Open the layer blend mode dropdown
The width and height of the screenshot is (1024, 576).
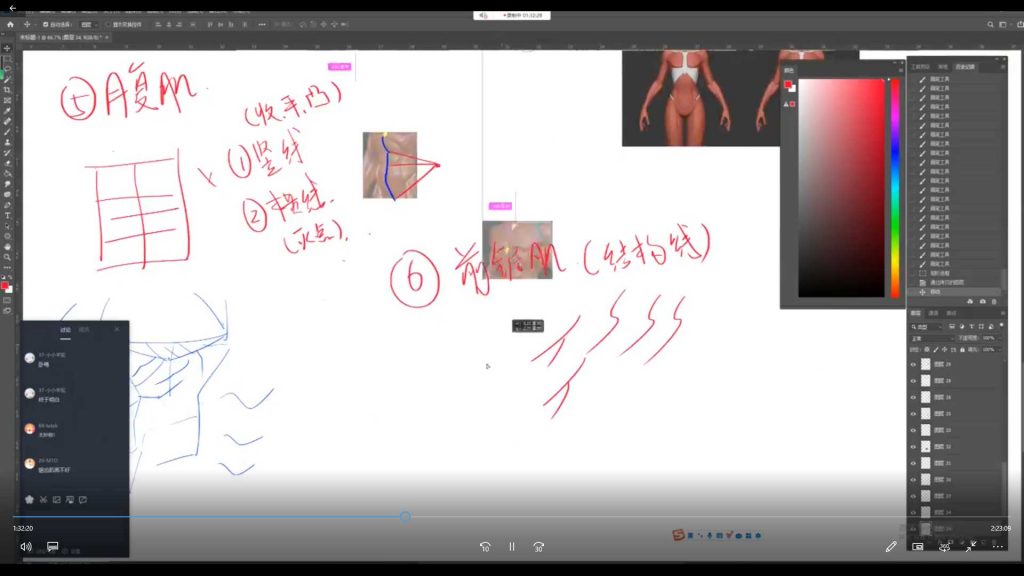point(928,338)
